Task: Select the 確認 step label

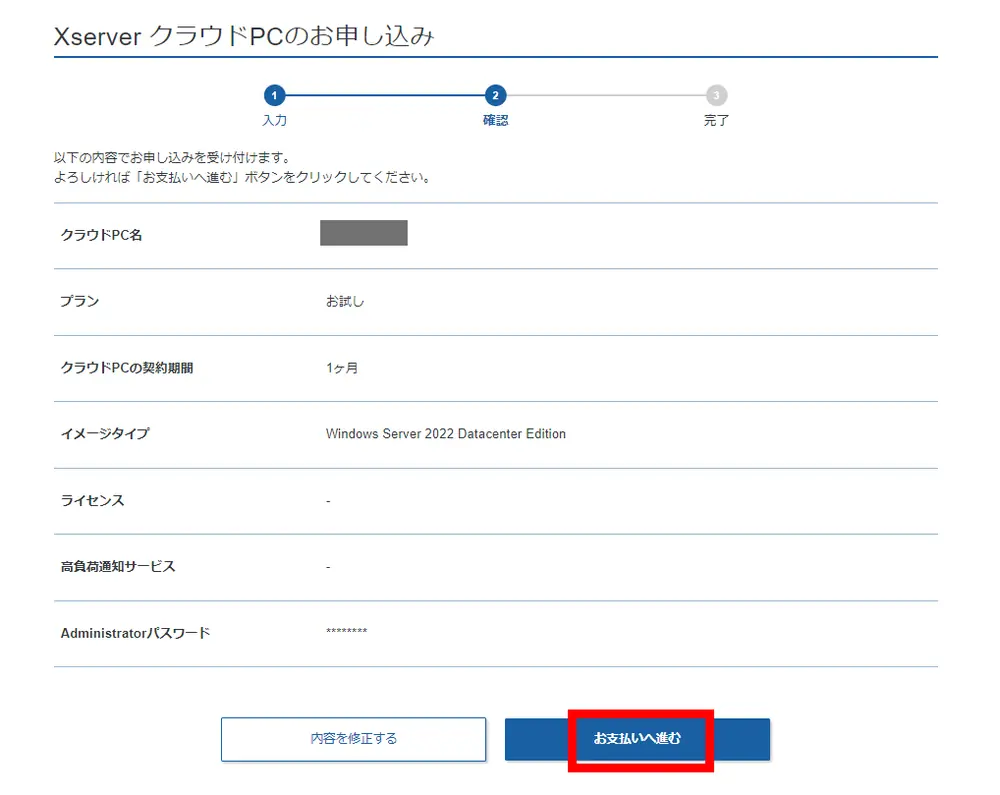Action: [x=494, y=120]
